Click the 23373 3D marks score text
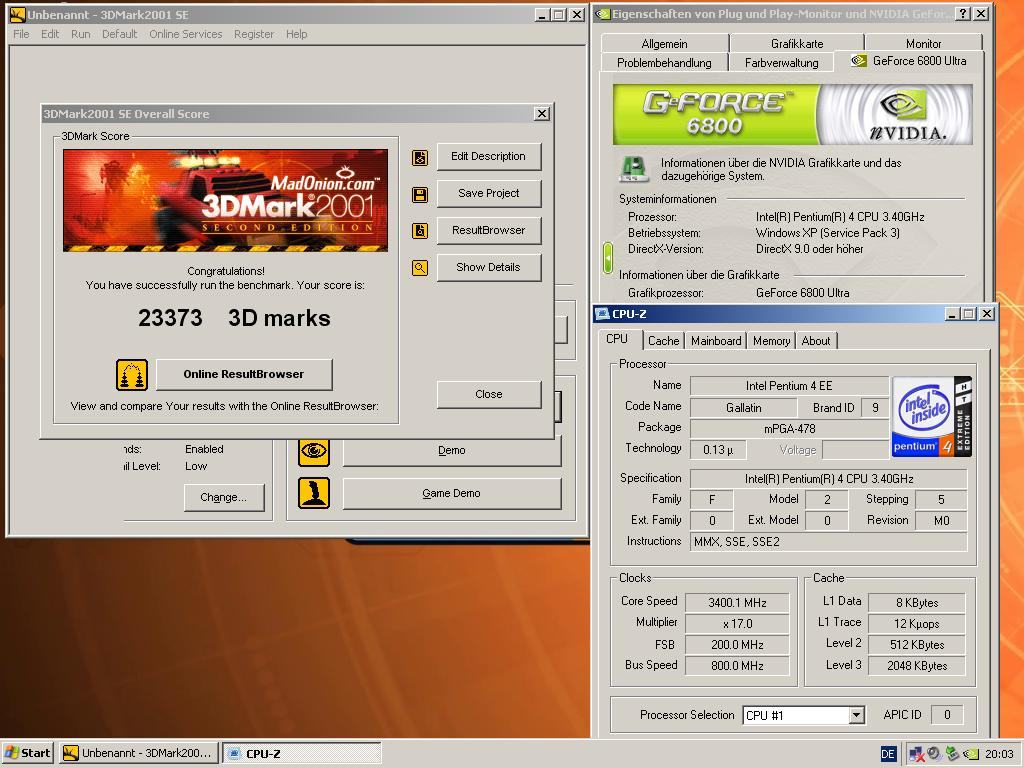Screen dimensions: 1024x768 point(234,318)
